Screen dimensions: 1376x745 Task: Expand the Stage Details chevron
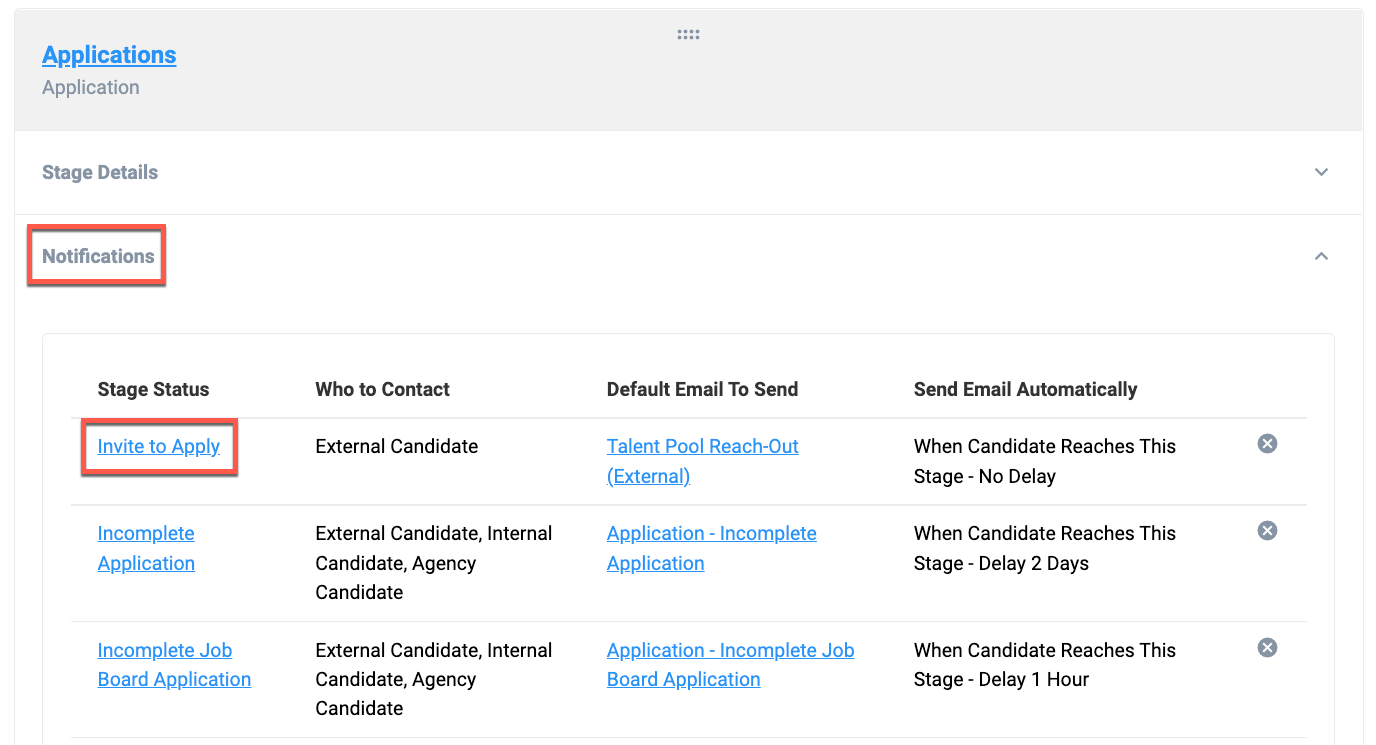(1321, 172)
